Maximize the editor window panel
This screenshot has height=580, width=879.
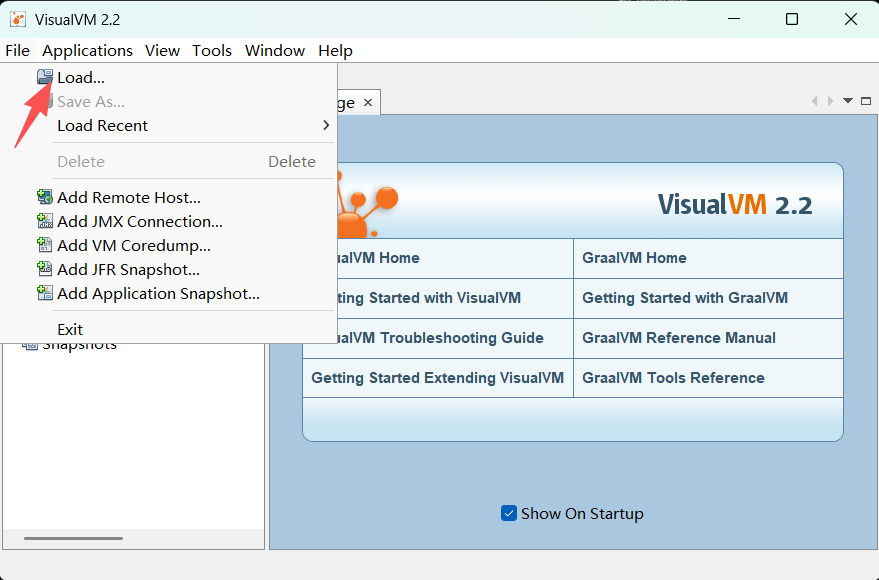866,101
